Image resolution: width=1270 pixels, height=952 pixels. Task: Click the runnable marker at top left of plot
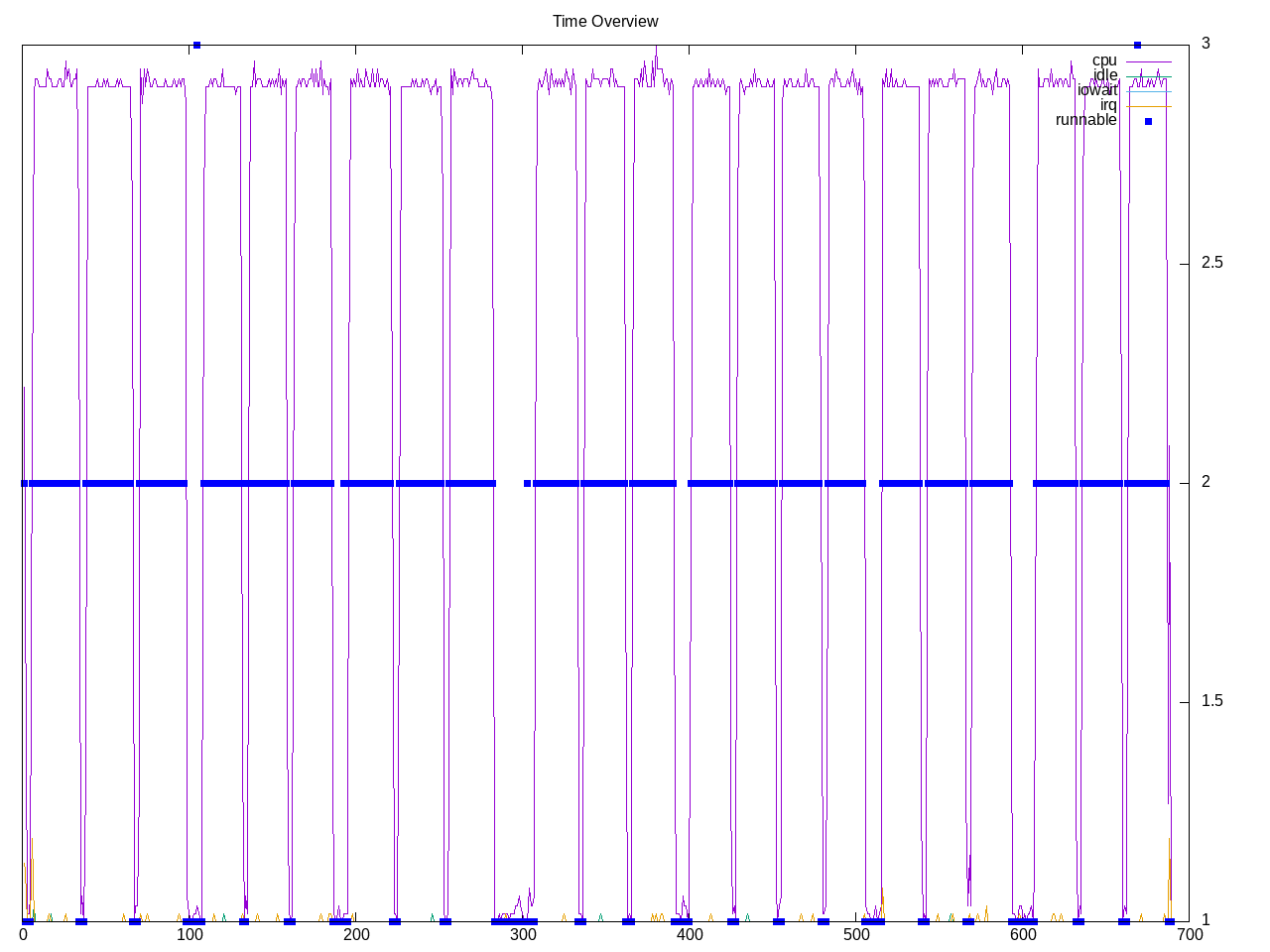tap(196, 45)
